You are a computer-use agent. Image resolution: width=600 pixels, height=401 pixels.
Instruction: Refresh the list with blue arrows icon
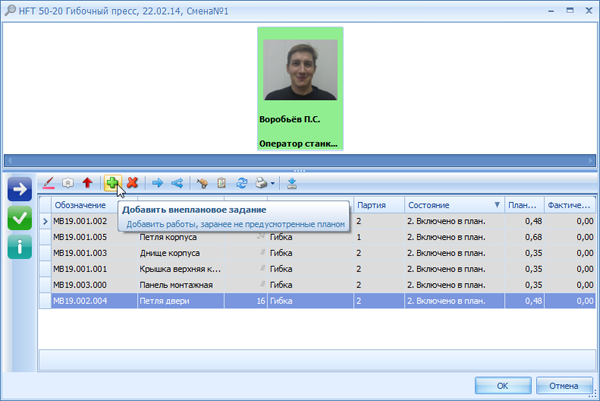[x=241, y=183]
